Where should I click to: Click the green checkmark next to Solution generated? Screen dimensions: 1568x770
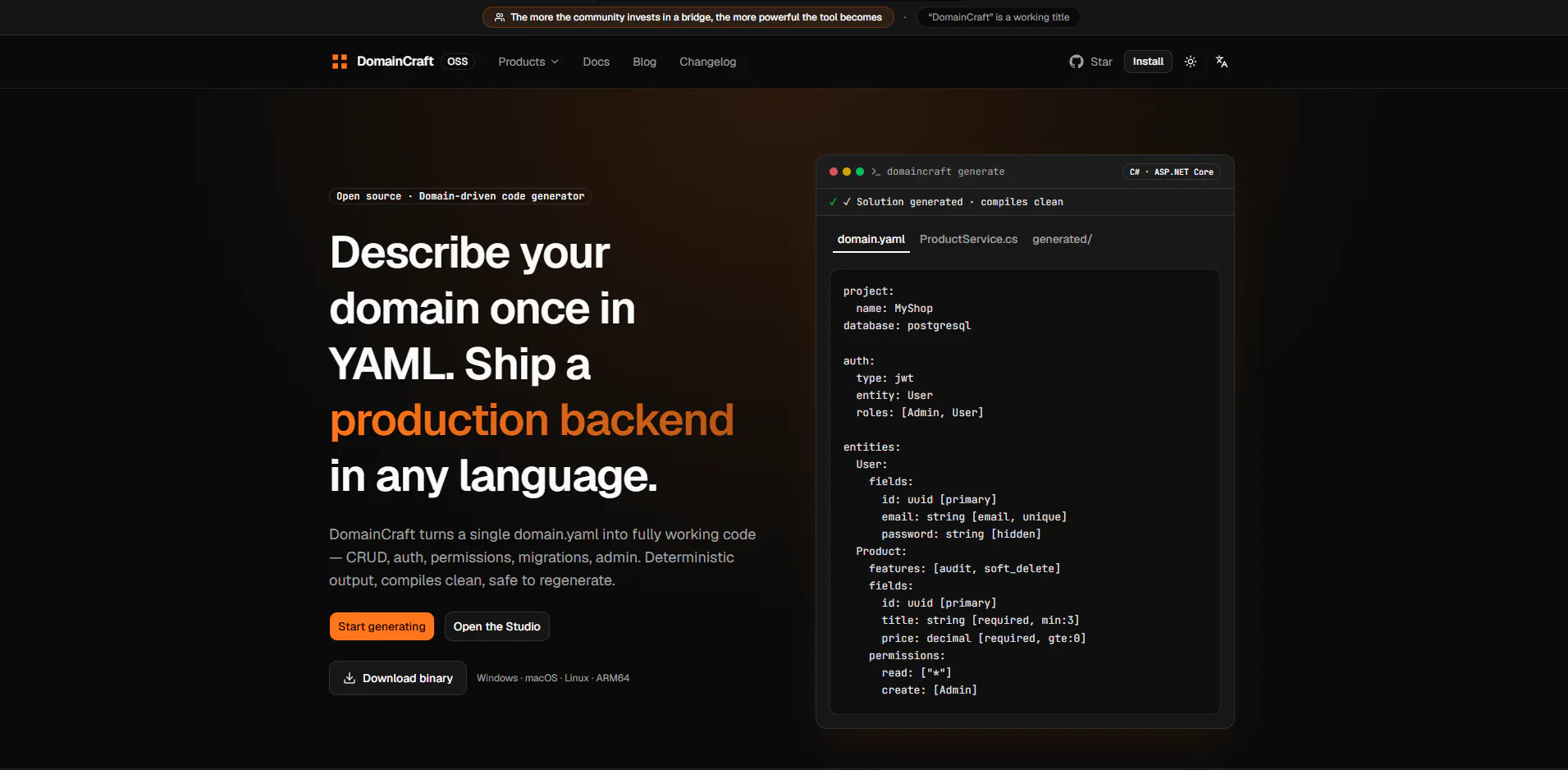coord(834,202)
